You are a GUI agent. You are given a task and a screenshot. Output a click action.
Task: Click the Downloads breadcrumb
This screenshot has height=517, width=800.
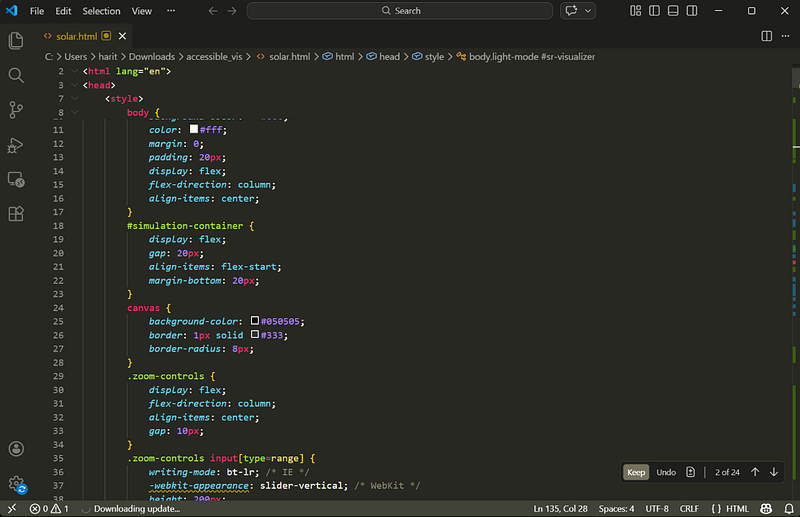point(152,57)
